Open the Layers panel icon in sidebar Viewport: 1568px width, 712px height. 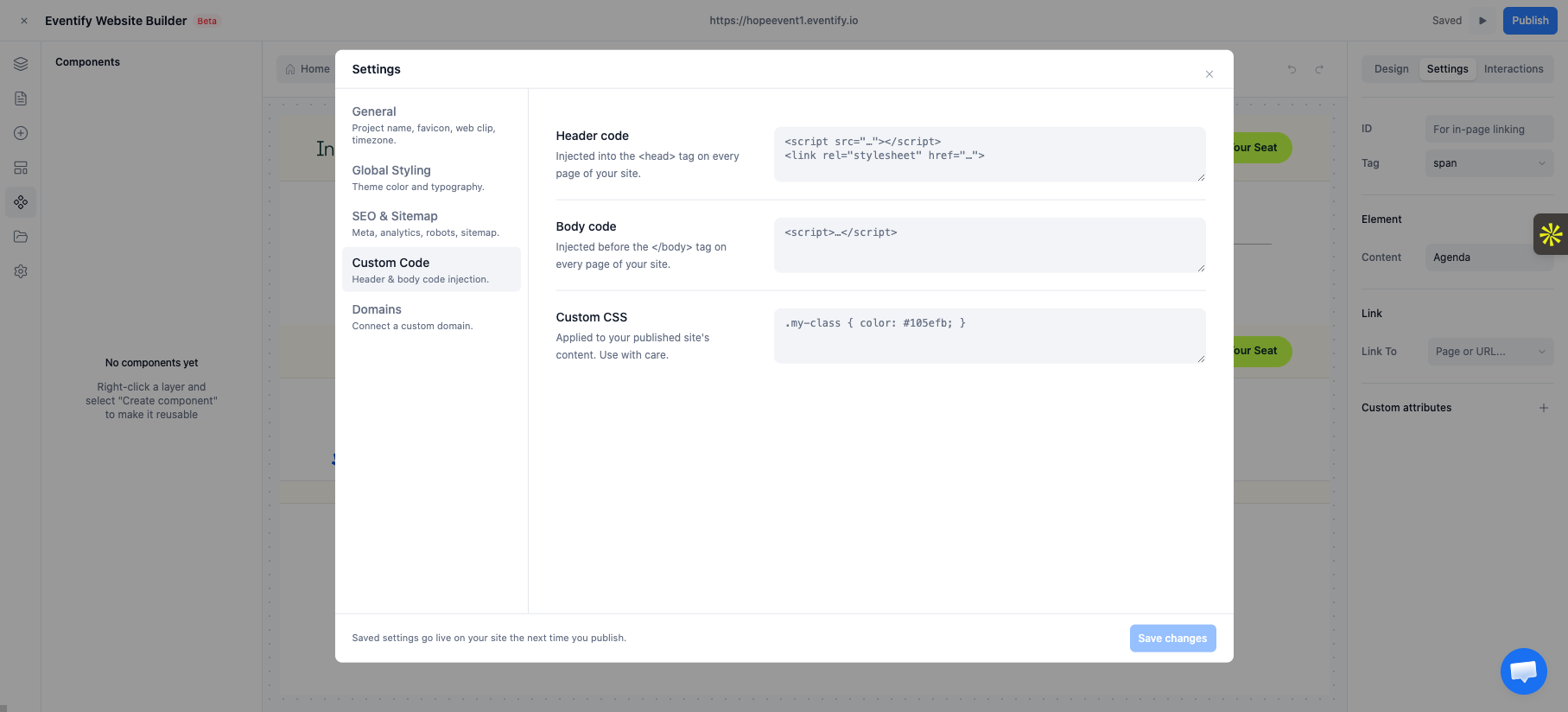[x=21, y=64]
